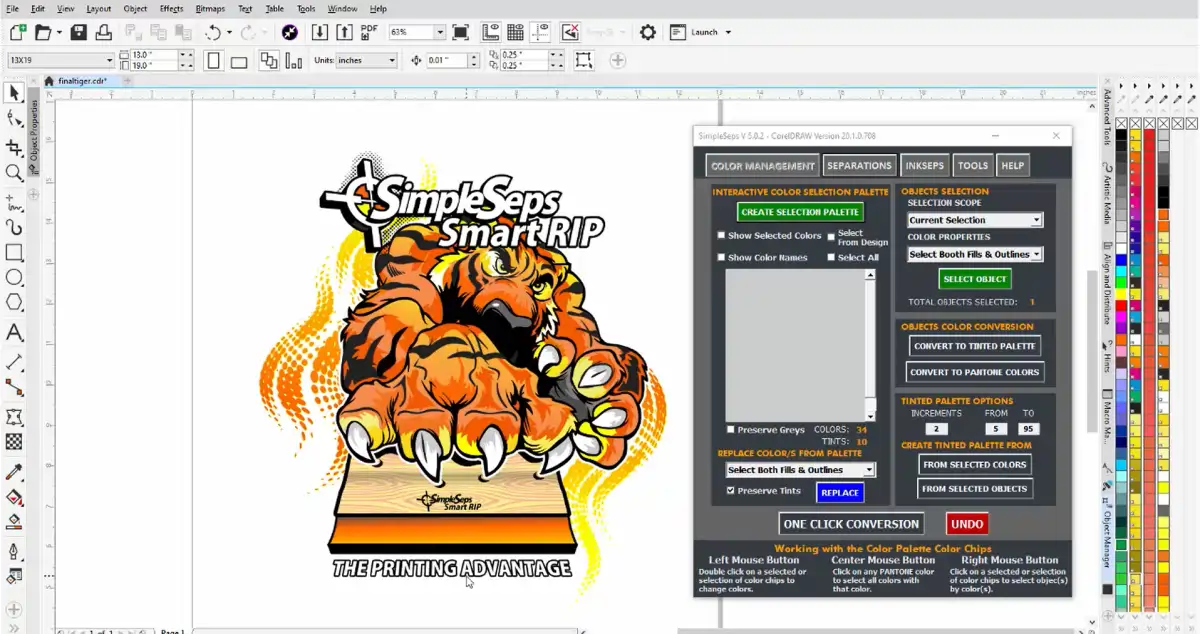
Task: Switch to the INKSEPS tab
Action: [x=923, y=165]
